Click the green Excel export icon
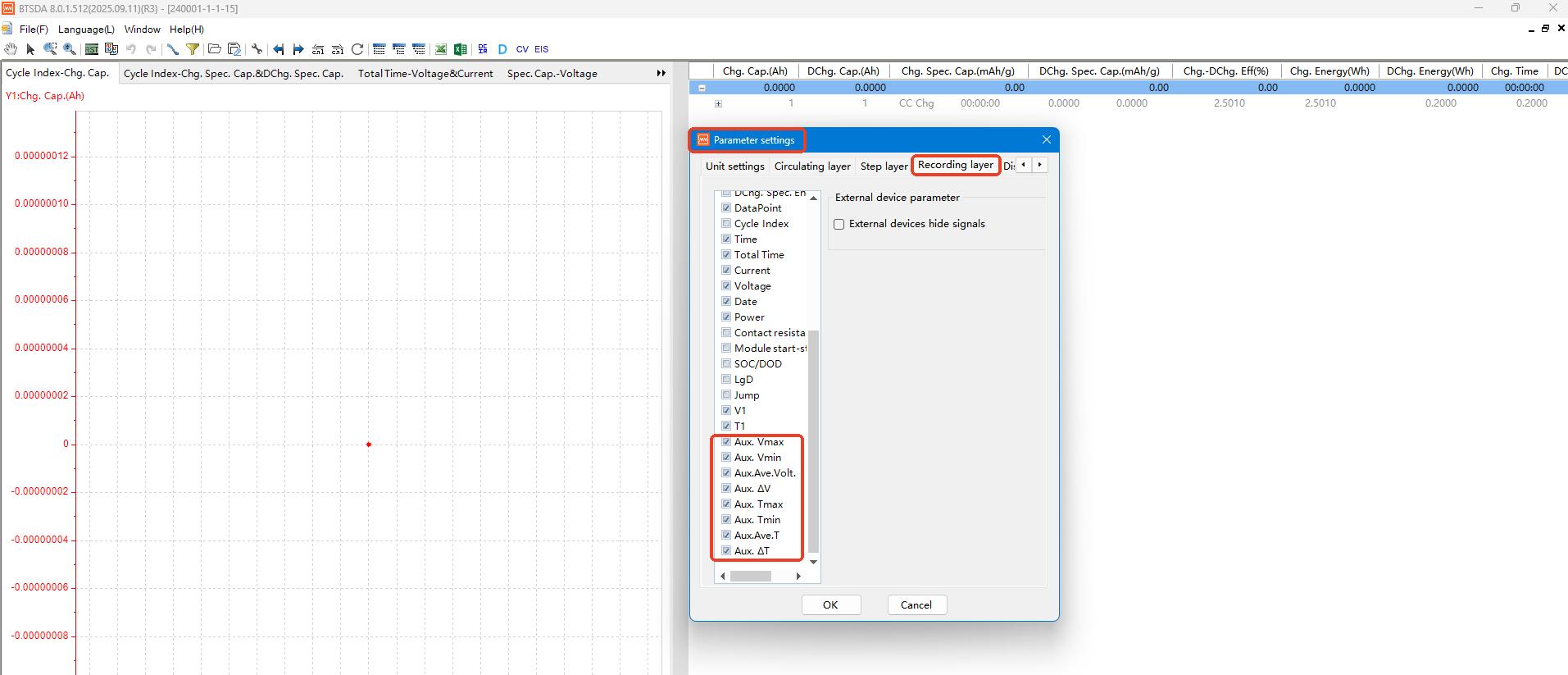This screenshot has width=1568, height=675. coord(461,49)
